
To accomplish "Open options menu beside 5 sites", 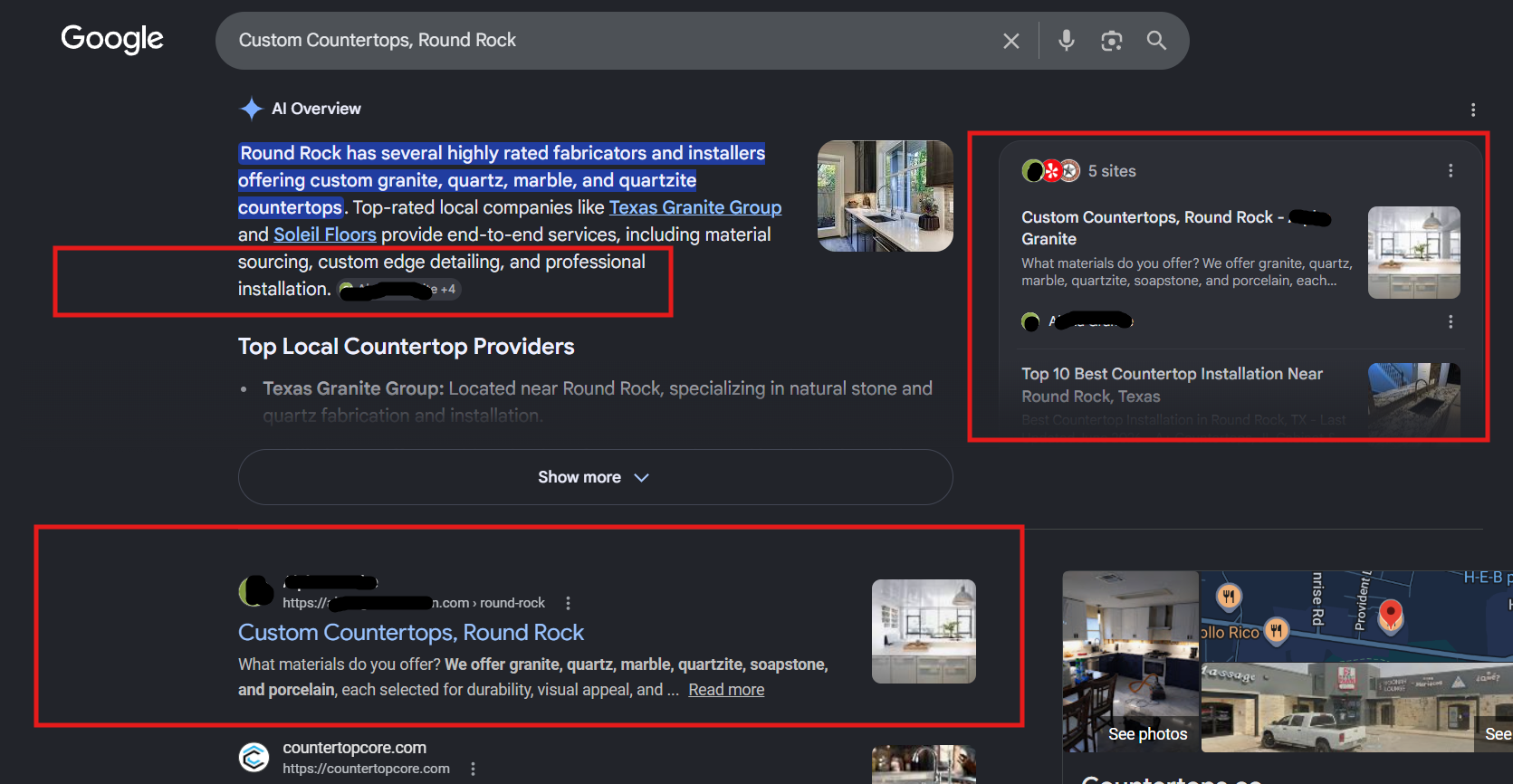I will tap(1451, 171).
